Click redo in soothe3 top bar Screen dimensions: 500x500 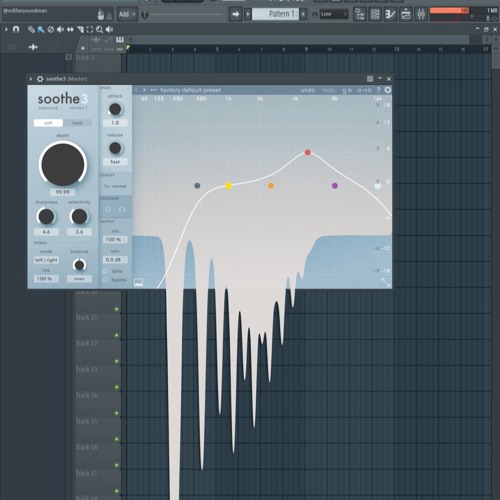(328, 90)
